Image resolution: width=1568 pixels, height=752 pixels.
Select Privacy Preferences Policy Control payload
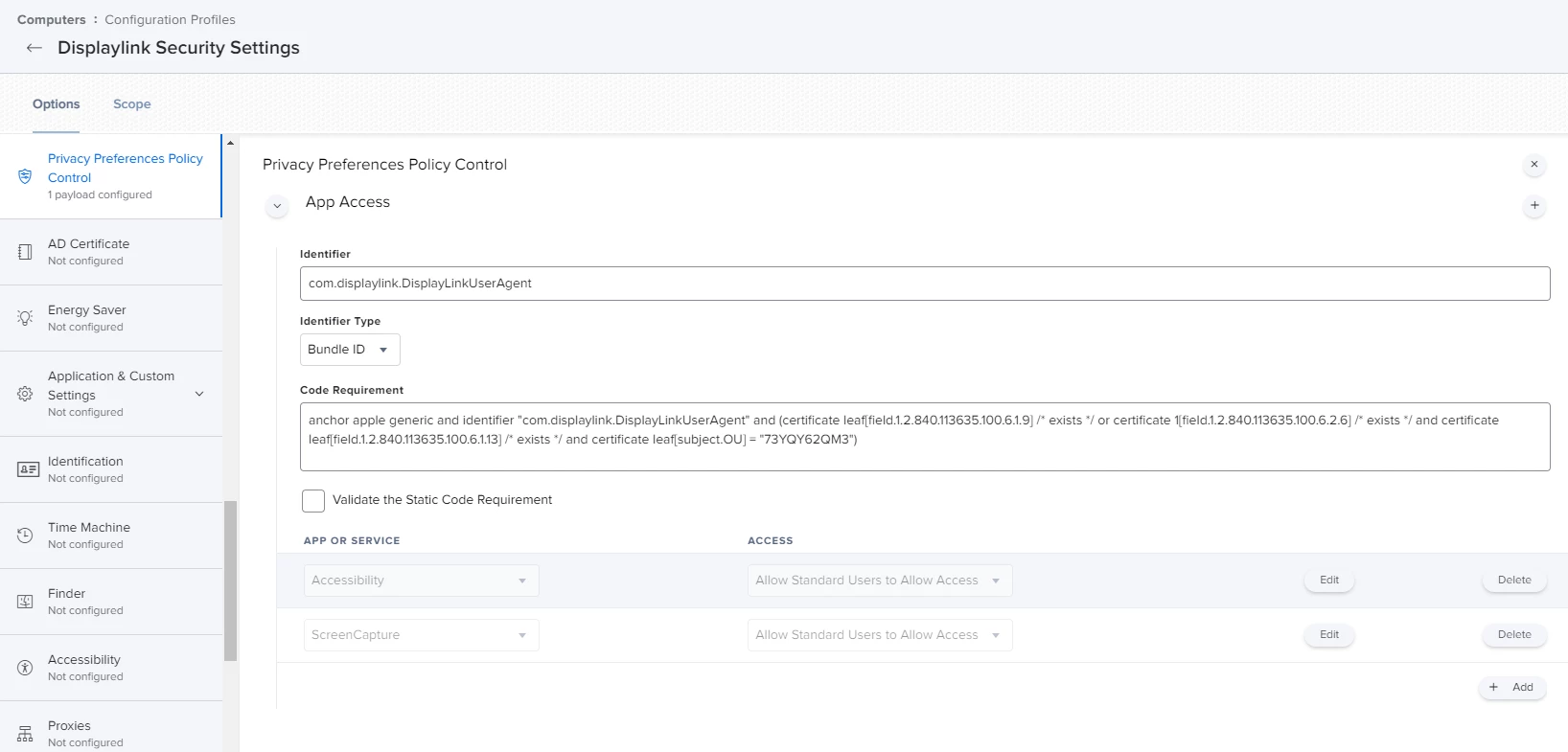tap(111, 176)
